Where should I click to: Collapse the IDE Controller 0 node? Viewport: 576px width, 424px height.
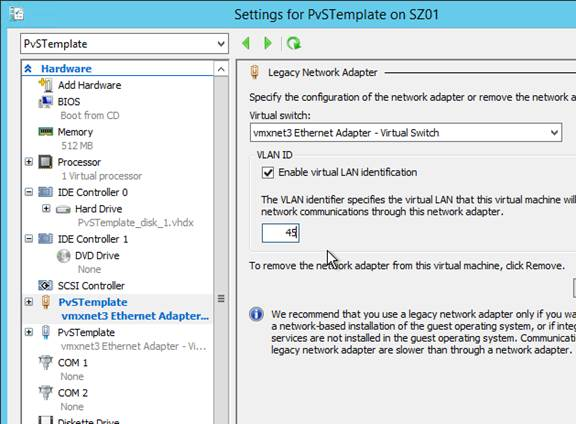click(x=29, y=192)
